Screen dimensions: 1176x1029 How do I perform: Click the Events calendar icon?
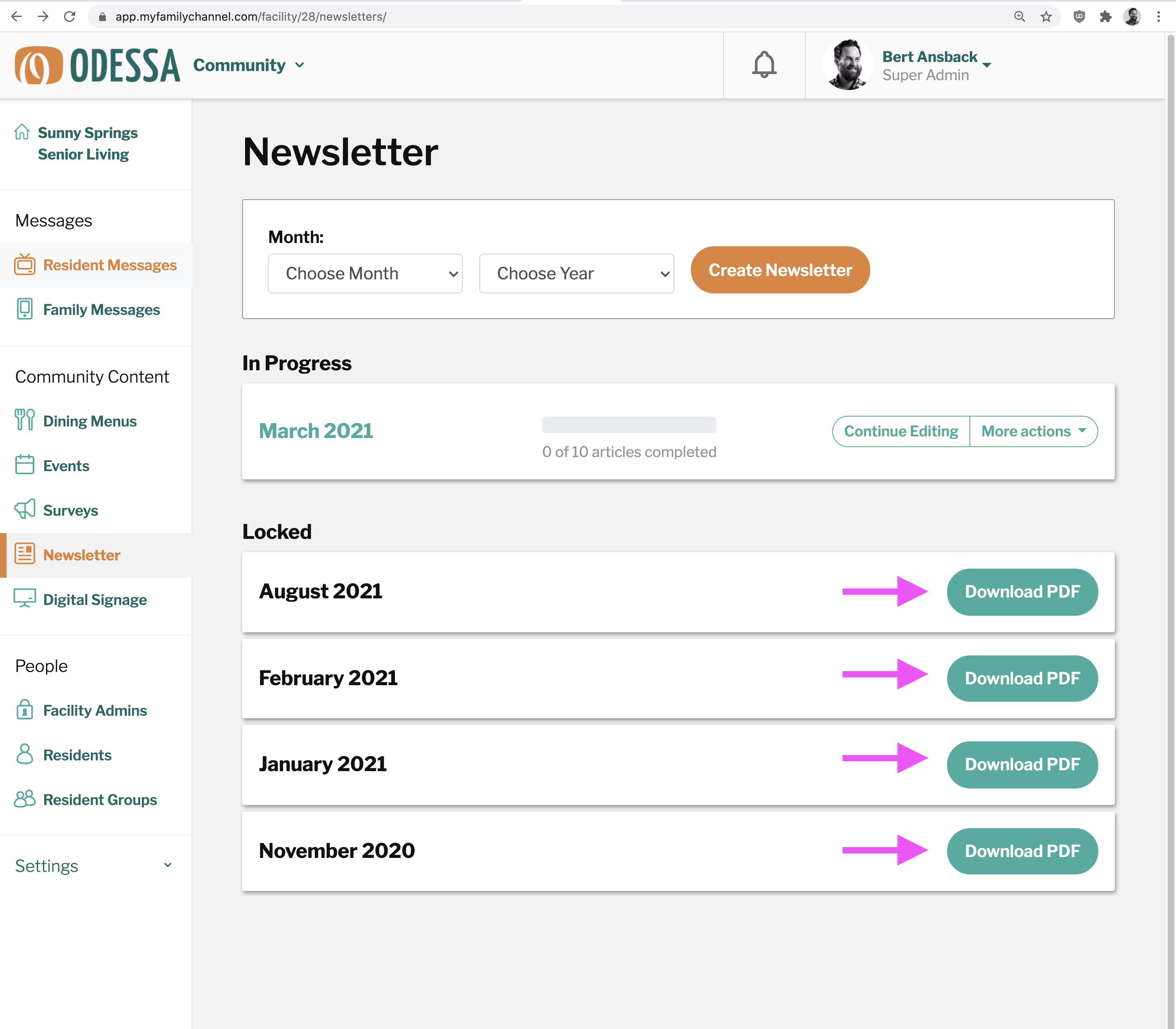pos(25,464)
